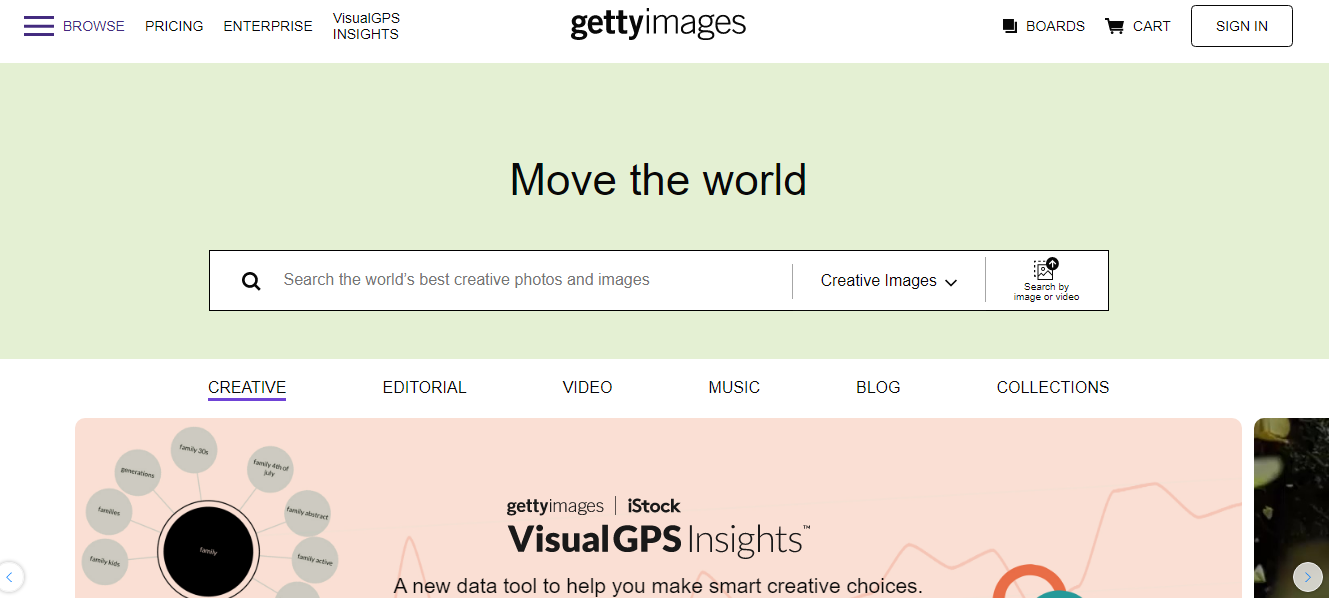This screenshot has height=598, width=1329.
Task: Click the "family 30s" bubble
Action: (194, 451)
